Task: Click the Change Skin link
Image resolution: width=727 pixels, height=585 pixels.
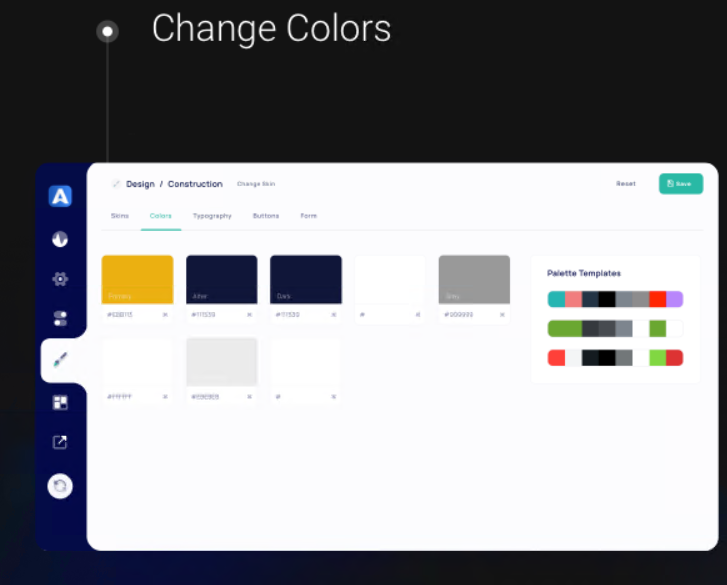Action: (256, 184)
